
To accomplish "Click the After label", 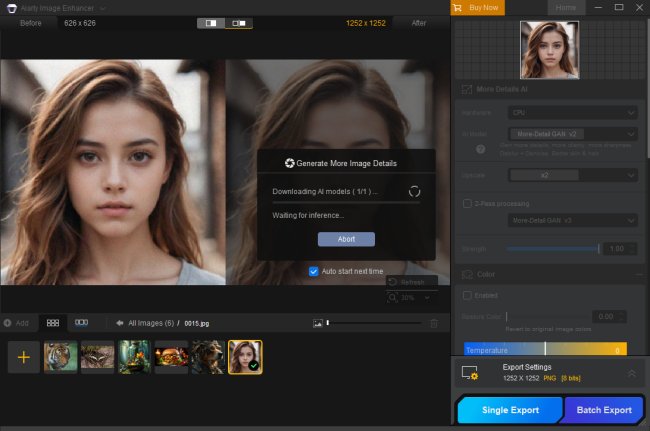I will [x=419, y=23].
